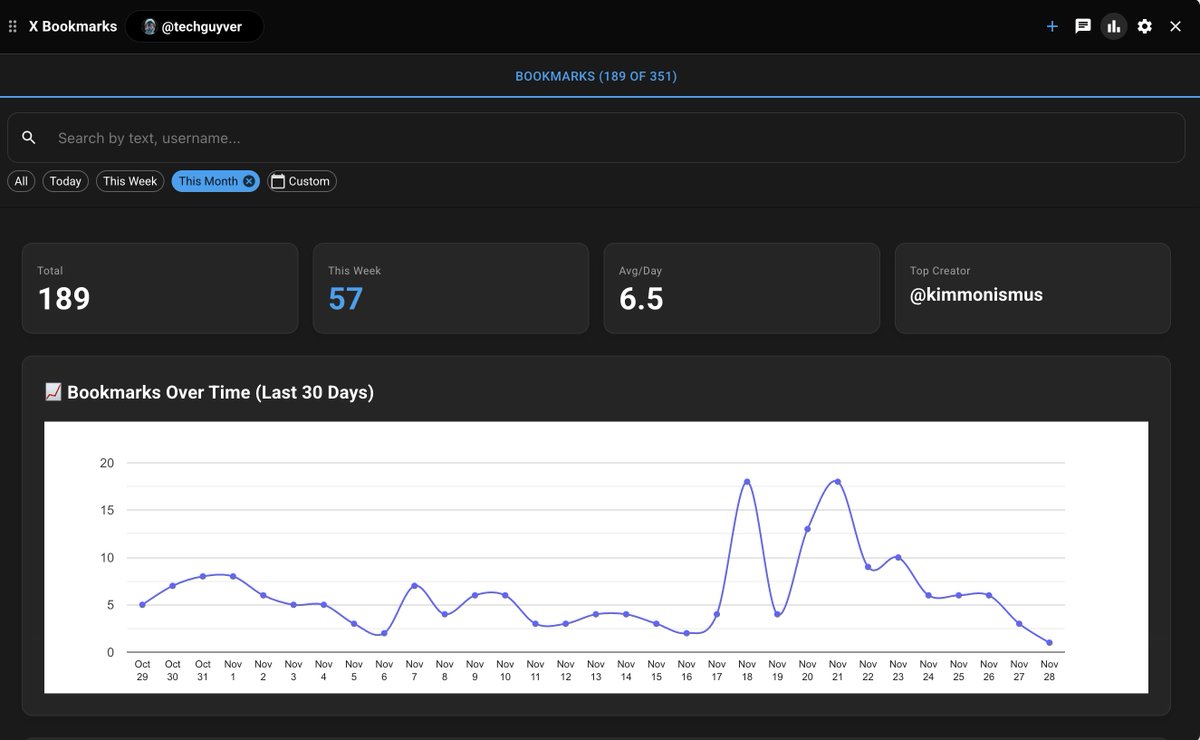This screenshot has height=740, width=1200.
Task: Open the Custom date range chip
Action: point(302,181)
